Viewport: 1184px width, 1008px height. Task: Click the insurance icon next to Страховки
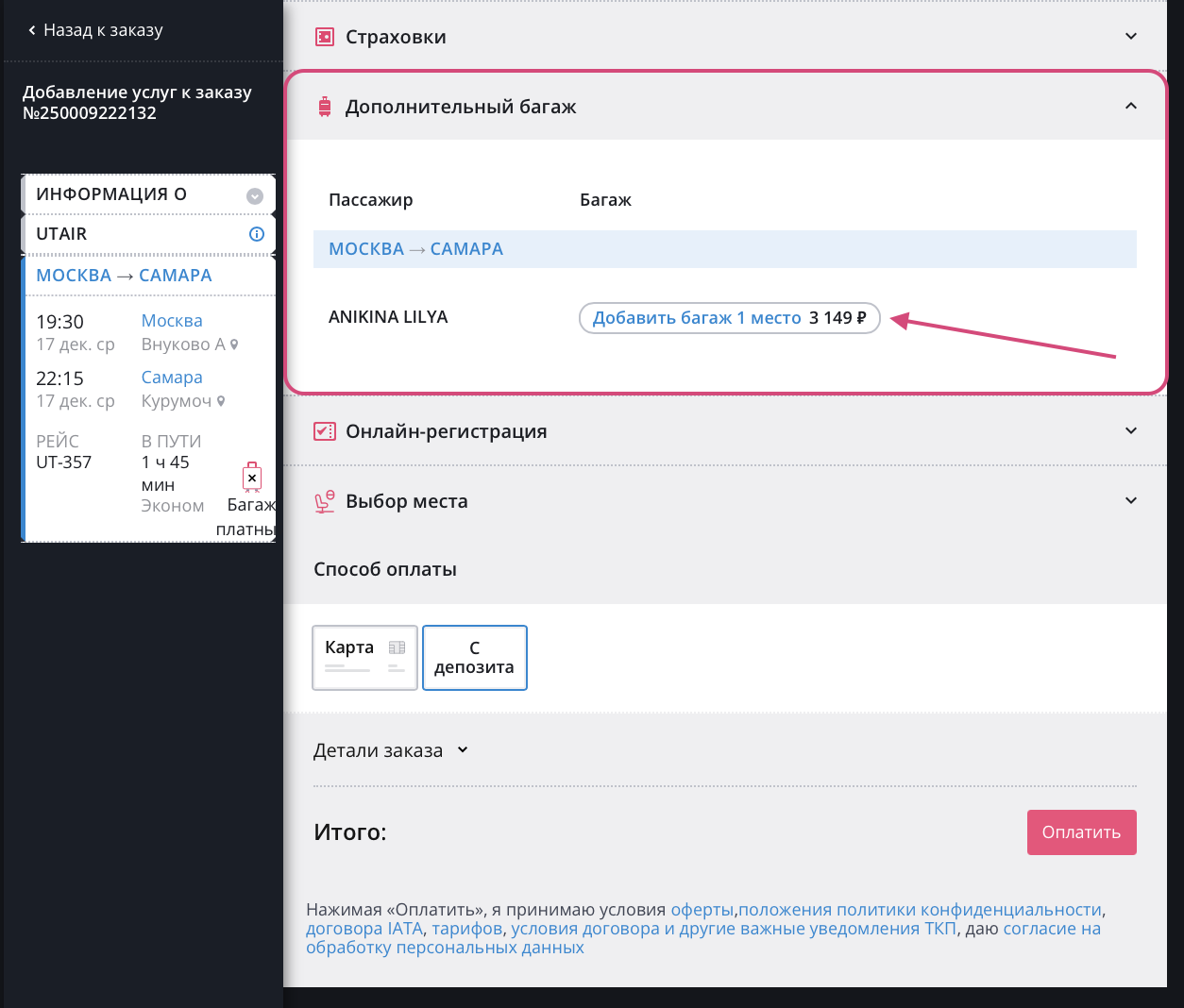(x=324, y=37)
